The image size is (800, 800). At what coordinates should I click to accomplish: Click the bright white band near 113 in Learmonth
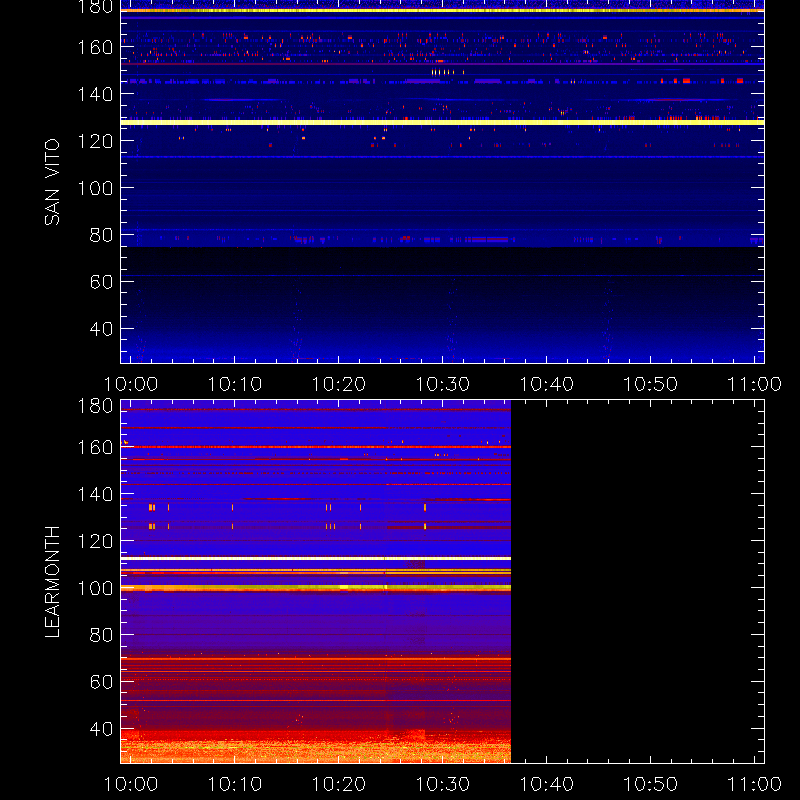click(x=316, y=558)
